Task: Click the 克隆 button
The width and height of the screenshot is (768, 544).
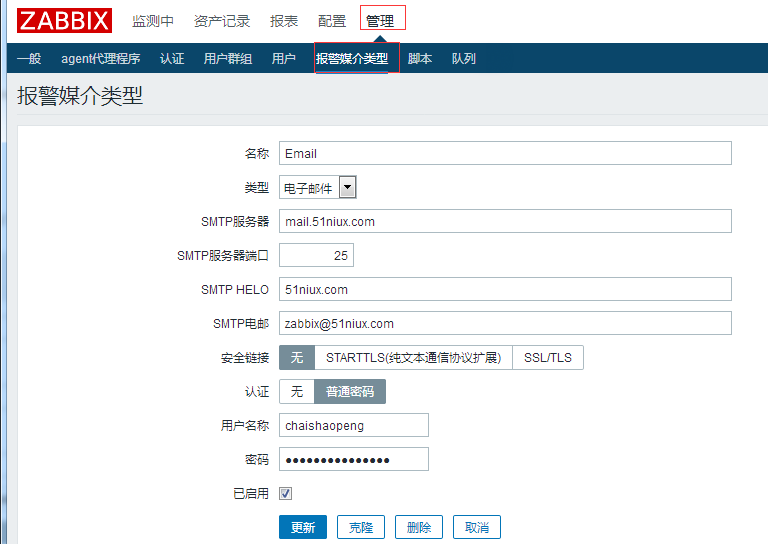Action: pos(360,528)
